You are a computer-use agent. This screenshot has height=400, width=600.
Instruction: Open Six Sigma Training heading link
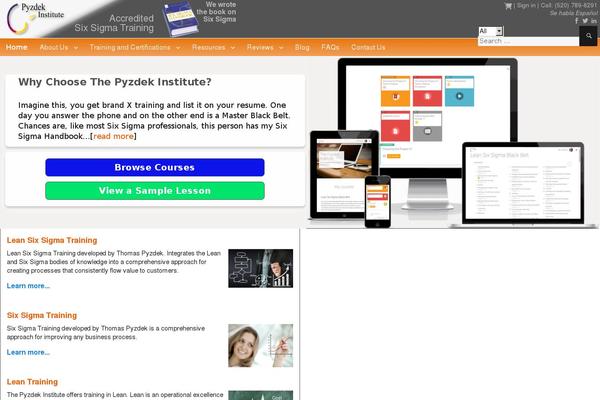42,315
